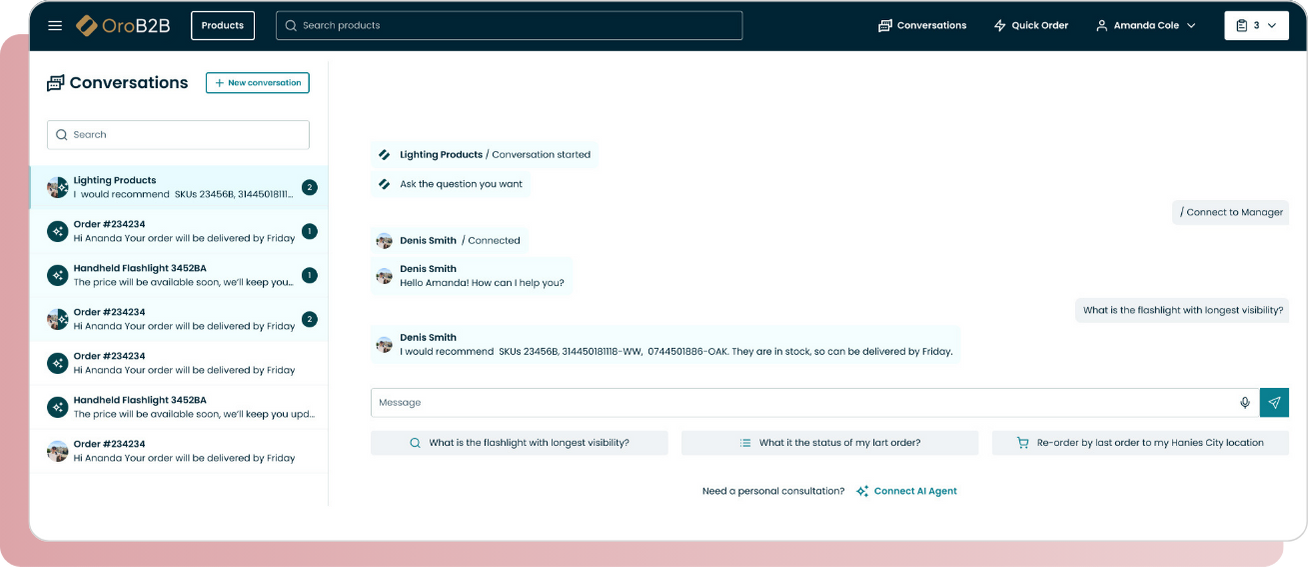Click the magnifier icon in product search
Screen dimensions: 1309x567
coord(291,26)
